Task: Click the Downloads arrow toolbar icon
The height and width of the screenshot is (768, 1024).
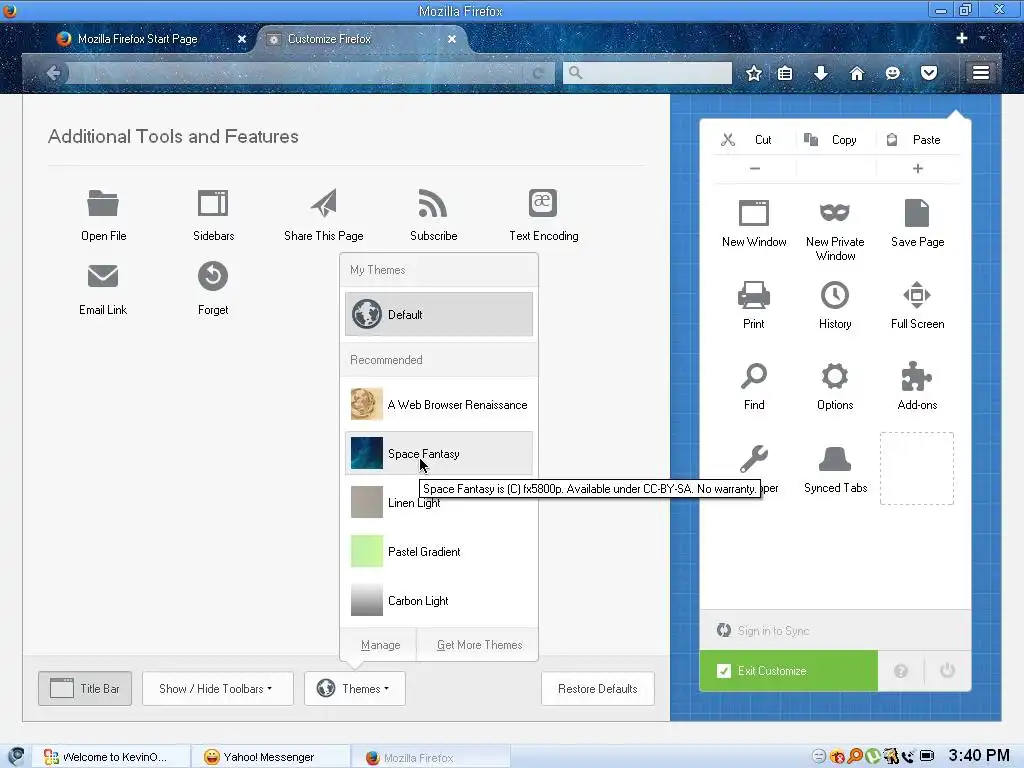Action: point(821,73)
